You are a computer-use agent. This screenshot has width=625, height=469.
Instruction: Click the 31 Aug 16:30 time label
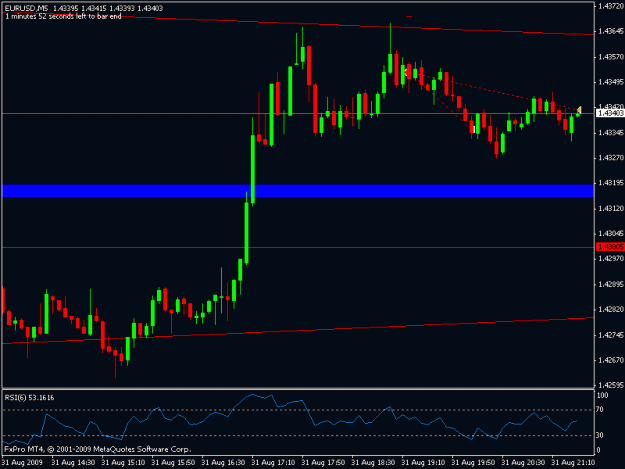223,463
